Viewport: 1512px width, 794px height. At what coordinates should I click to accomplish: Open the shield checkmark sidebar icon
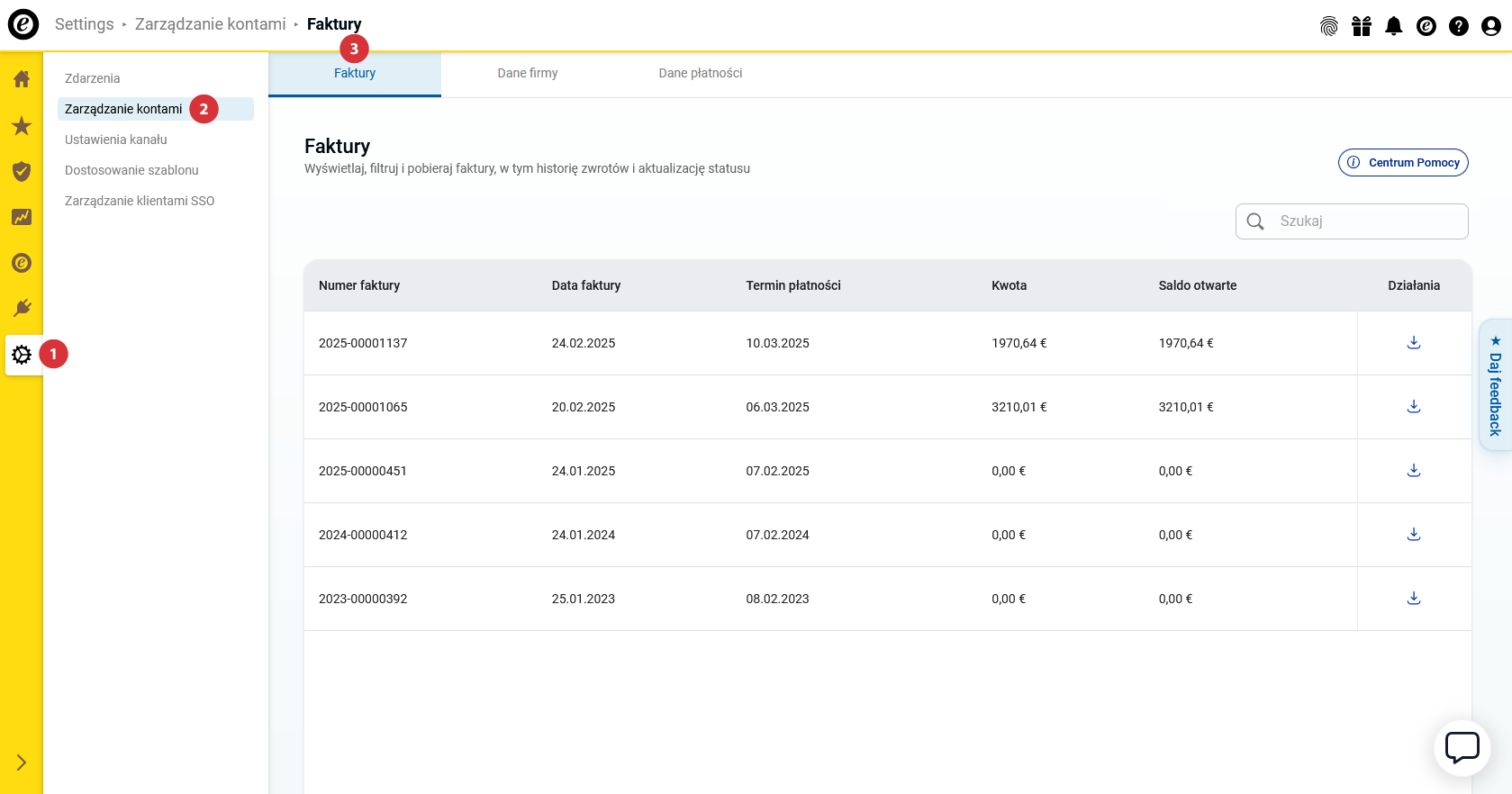22,171
